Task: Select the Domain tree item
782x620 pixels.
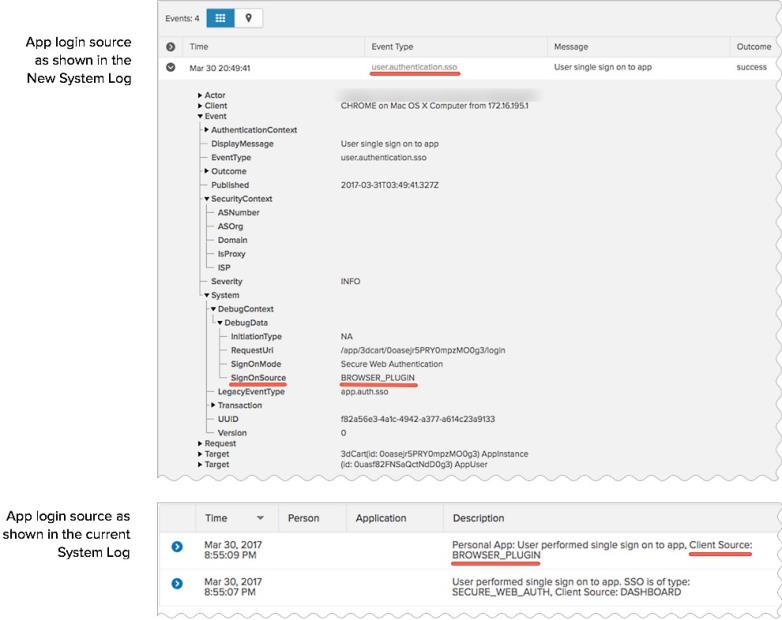Action: [232, 240]
